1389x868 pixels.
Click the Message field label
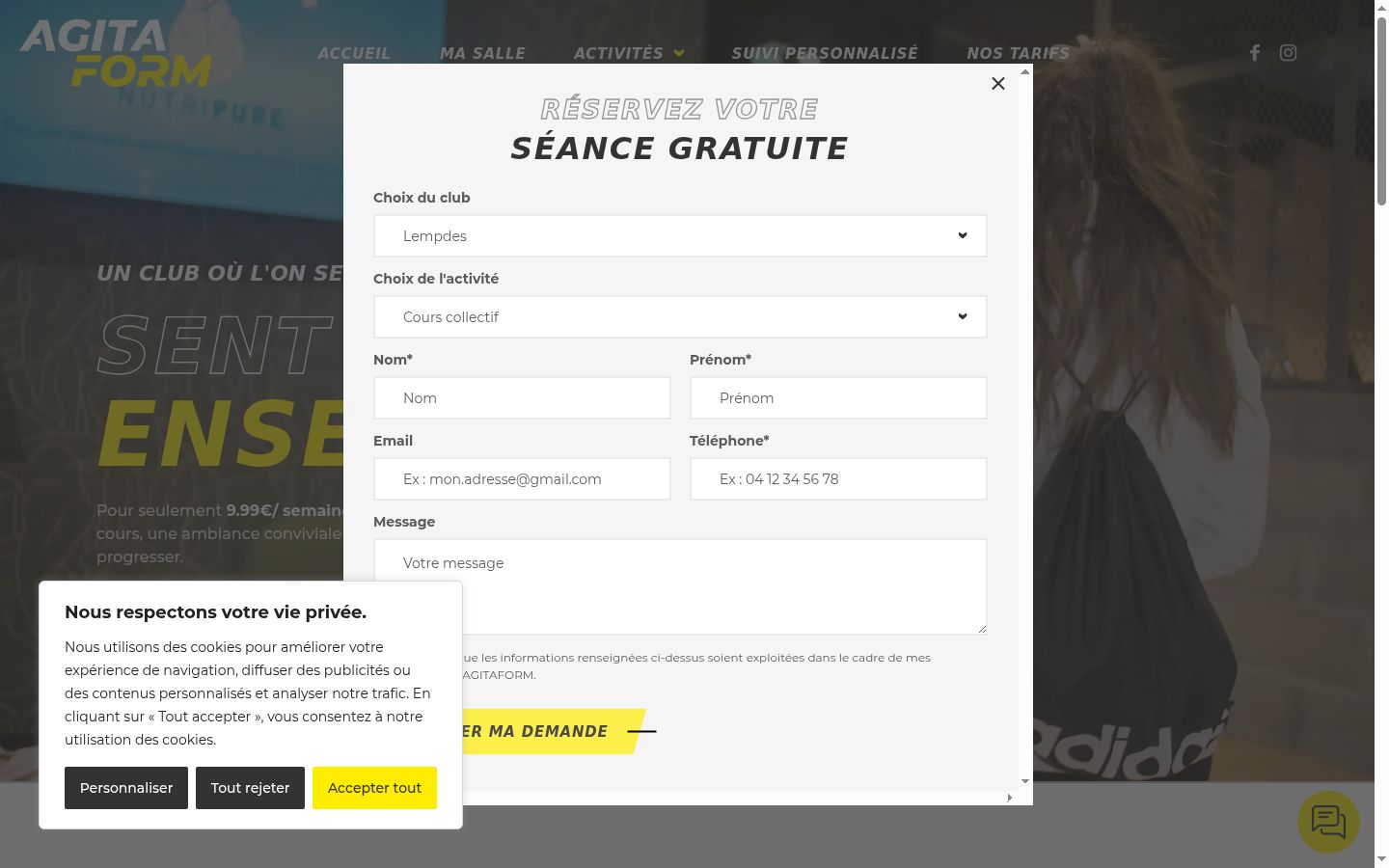point(404,522)
